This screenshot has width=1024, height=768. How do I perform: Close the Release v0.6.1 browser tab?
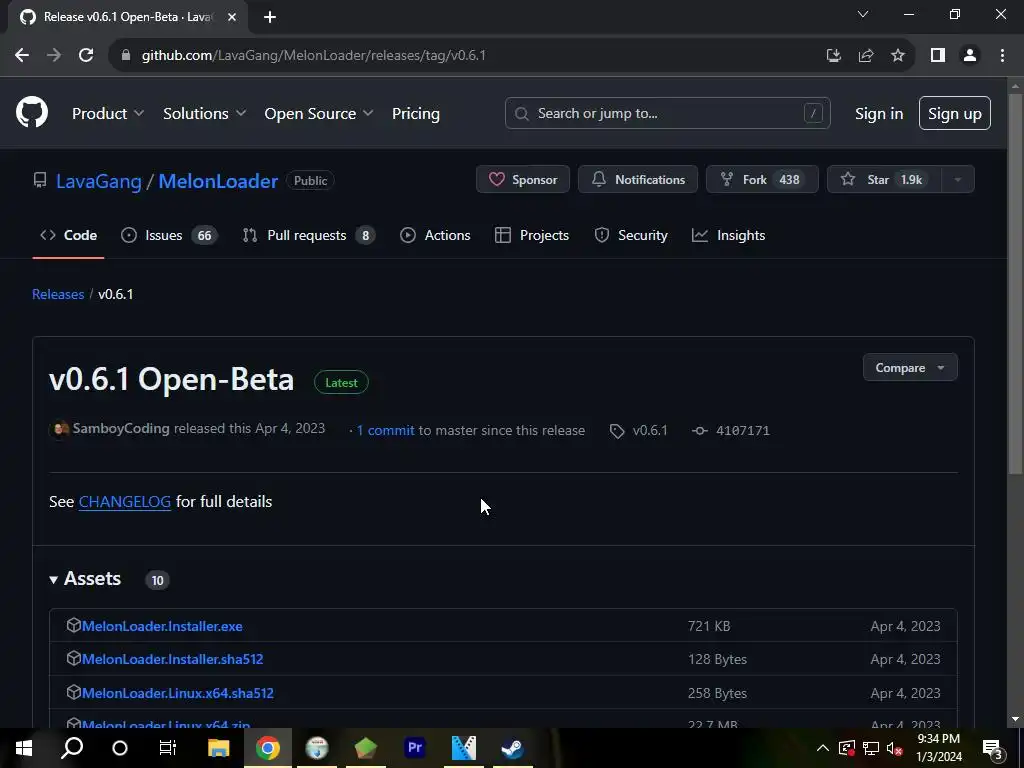232,17
